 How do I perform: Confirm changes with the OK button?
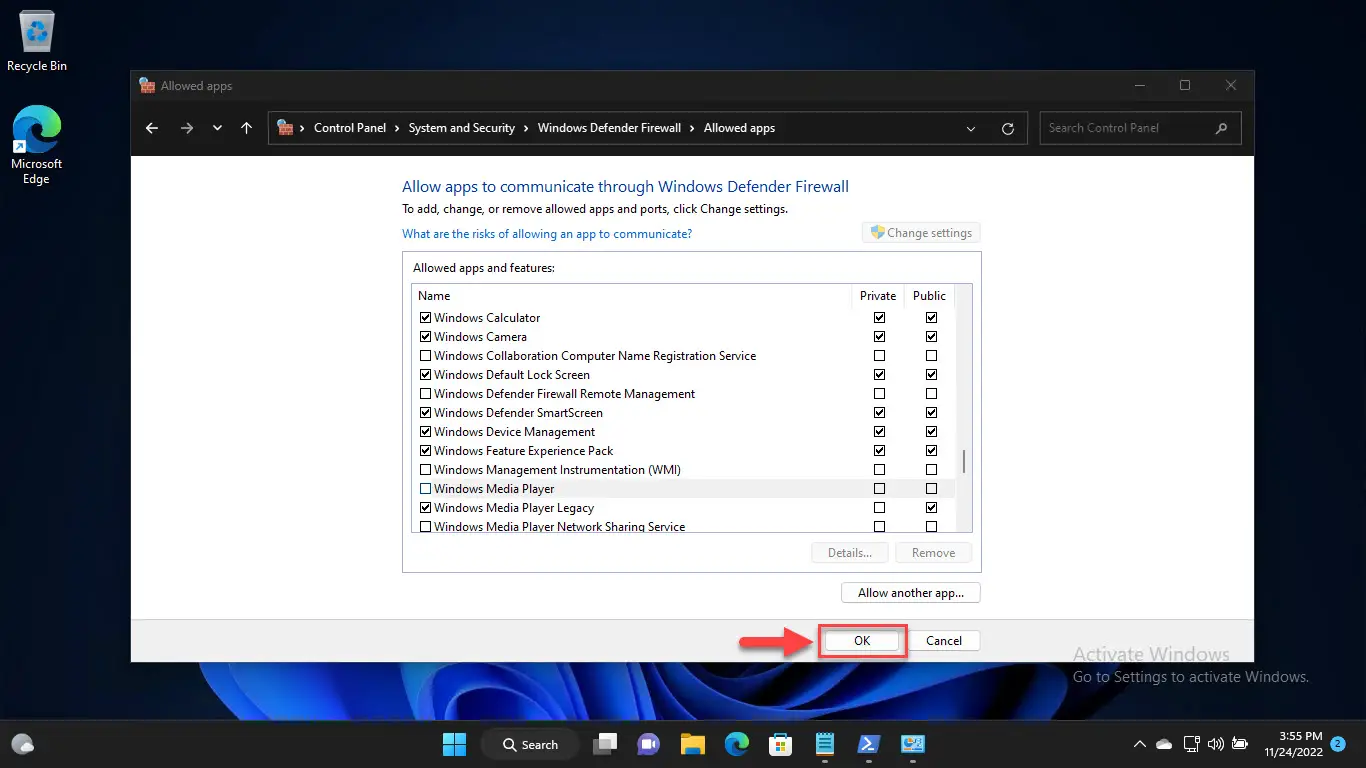pyautogui.click(x=862, y=641)
